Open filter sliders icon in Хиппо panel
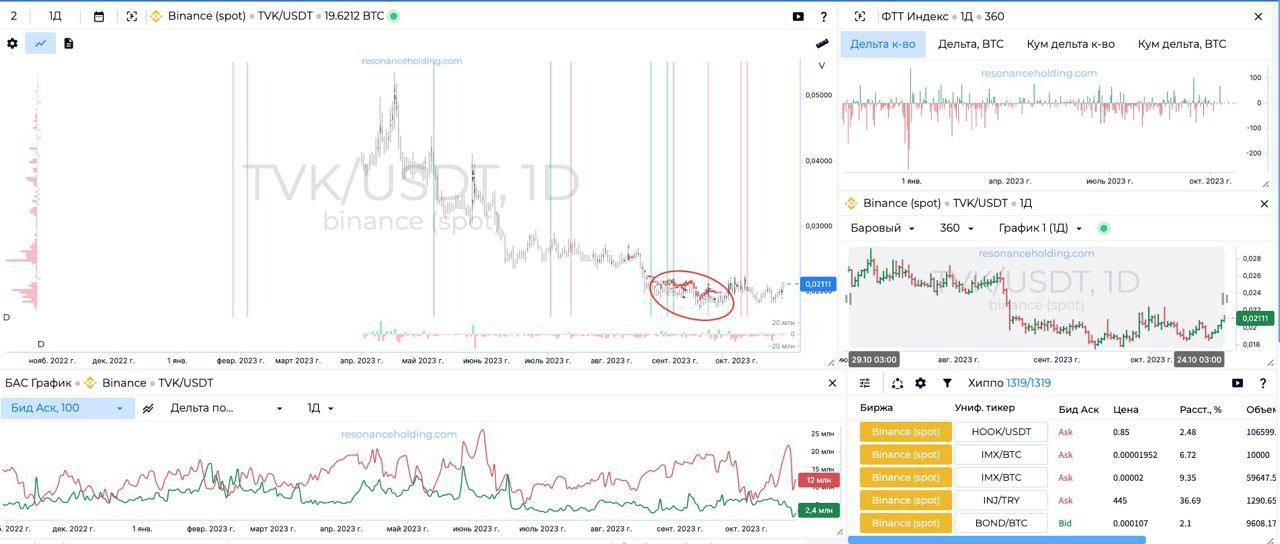The height and width of the screenshot is (544, 1280). click(865, 383)
